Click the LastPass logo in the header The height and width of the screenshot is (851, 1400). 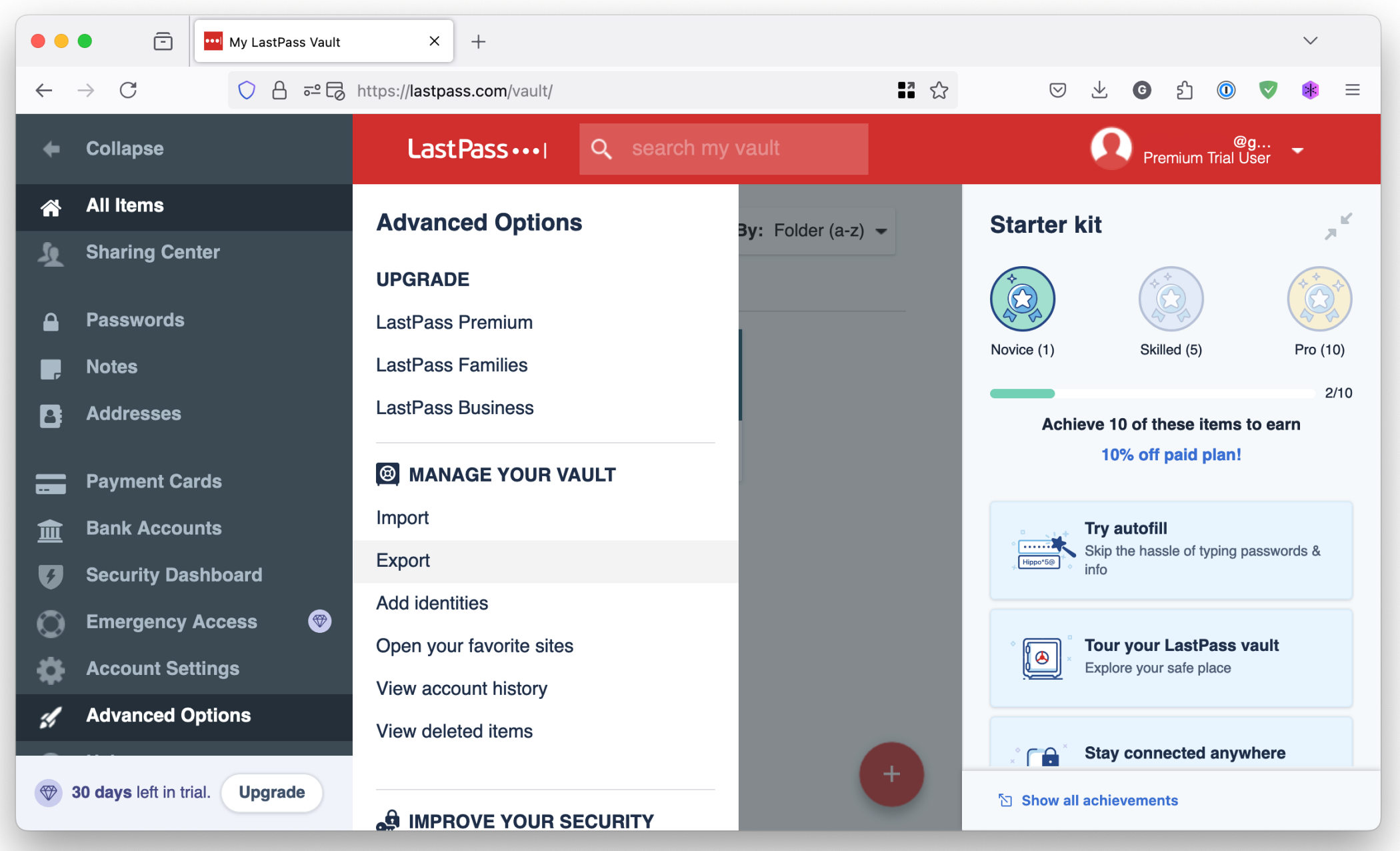coord(477,148)
